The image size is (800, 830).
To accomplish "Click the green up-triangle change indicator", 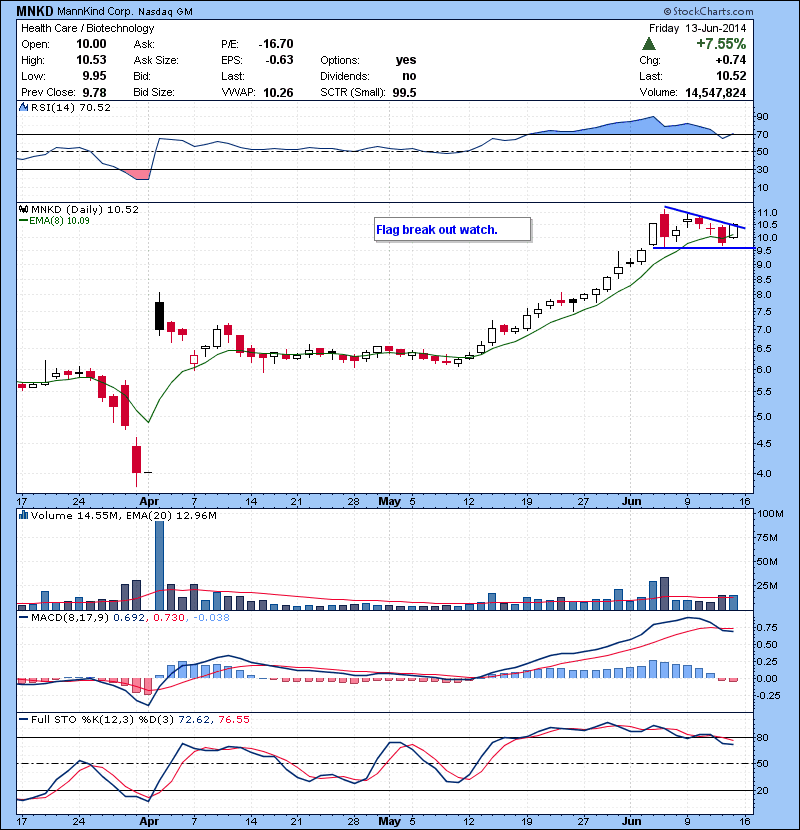I will pos(649,44).
